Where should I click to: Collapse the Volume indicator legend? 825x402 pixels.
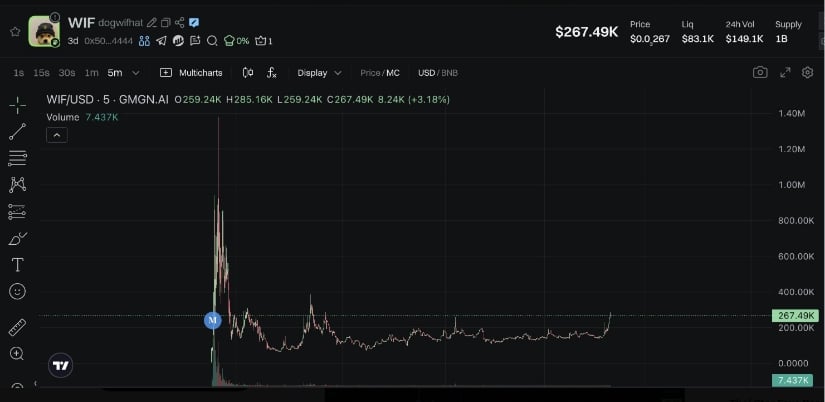(57, 135)
